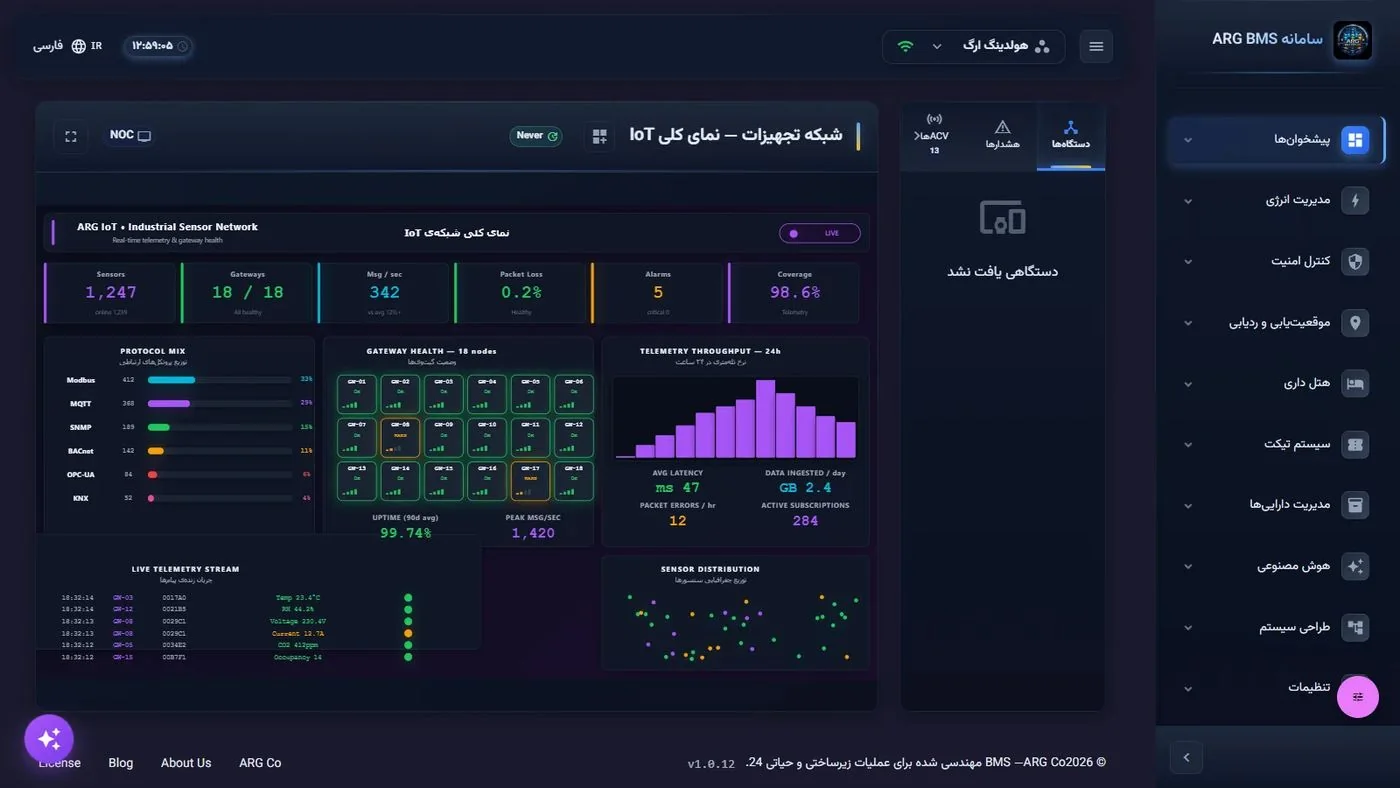Screen dimensions: 1400x788
Task: Switch to the دستگاه‌ها tab
Action: tap(1071, 136)
